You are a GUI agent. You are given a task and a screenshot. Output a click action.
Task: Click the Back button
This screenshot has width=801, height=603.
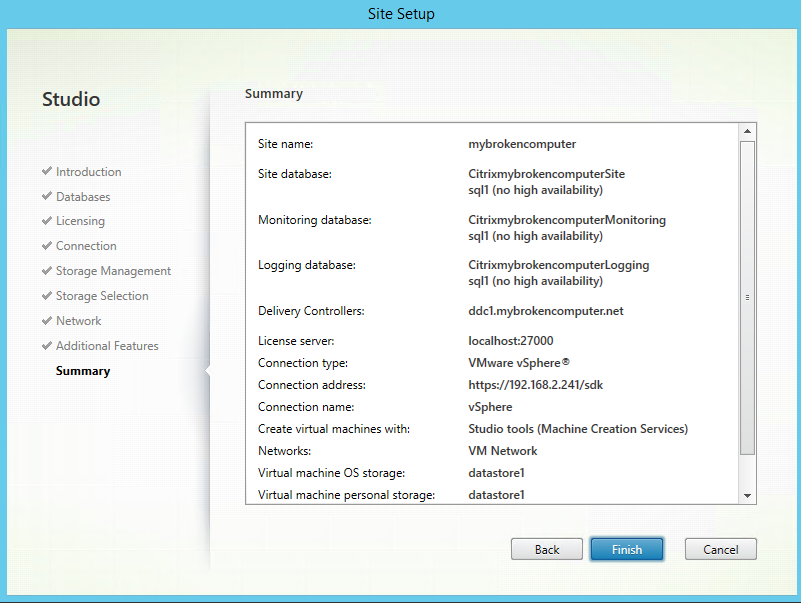(547, 549)
